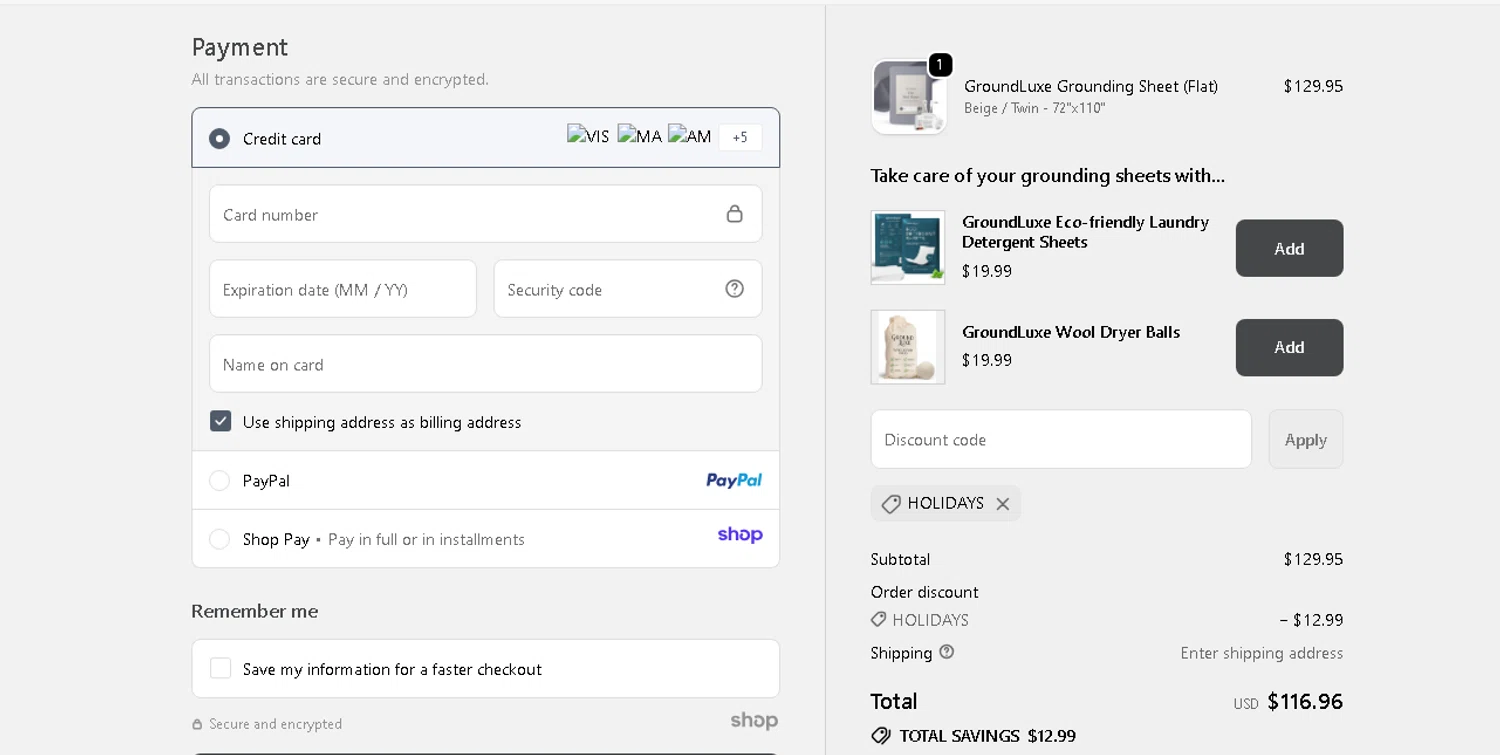
Task: Click the purple Shop logo beside Shop Pay
Action: 740,535
